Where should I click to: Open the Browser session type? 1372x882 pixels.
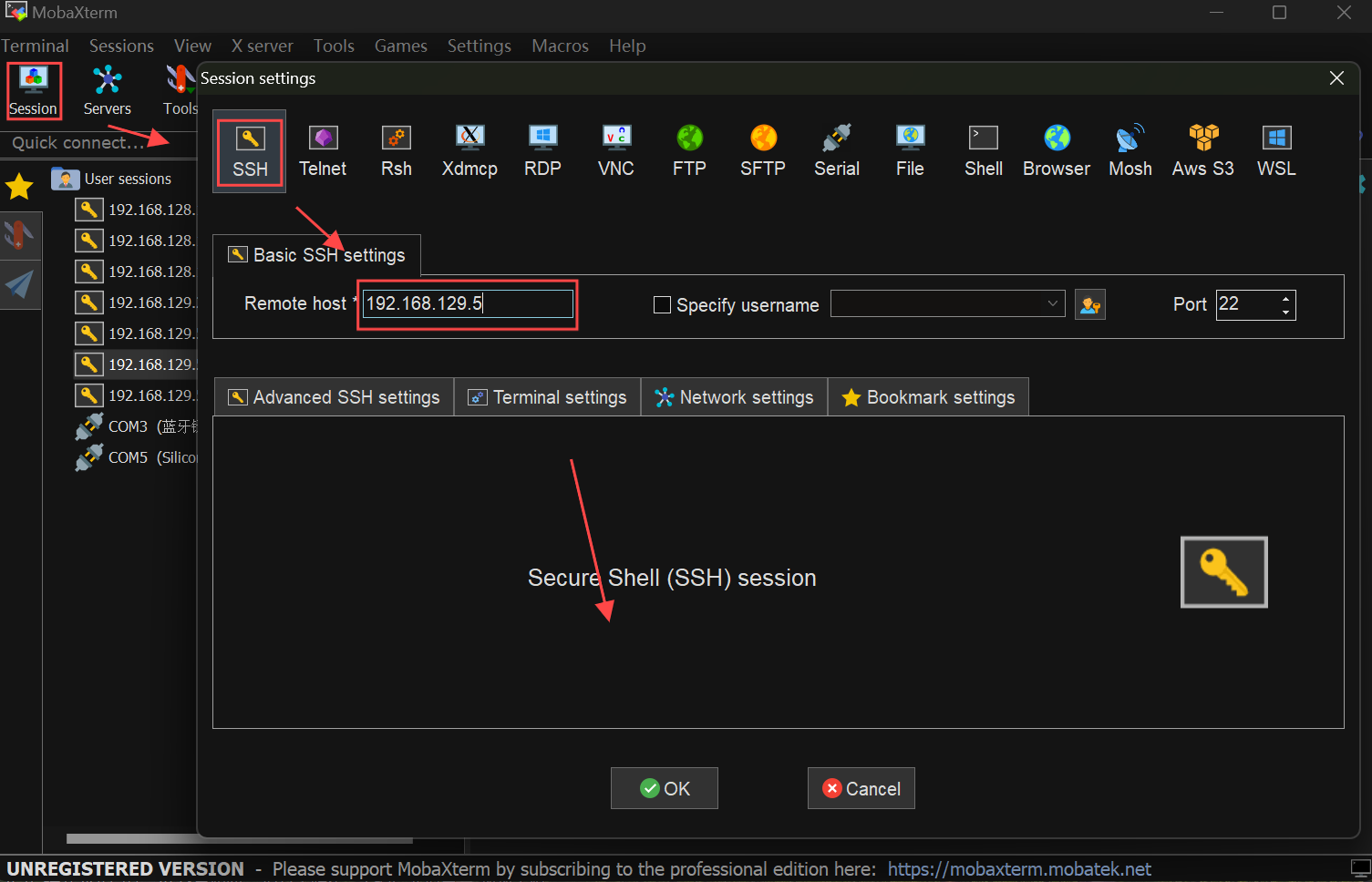(1057, 151)
